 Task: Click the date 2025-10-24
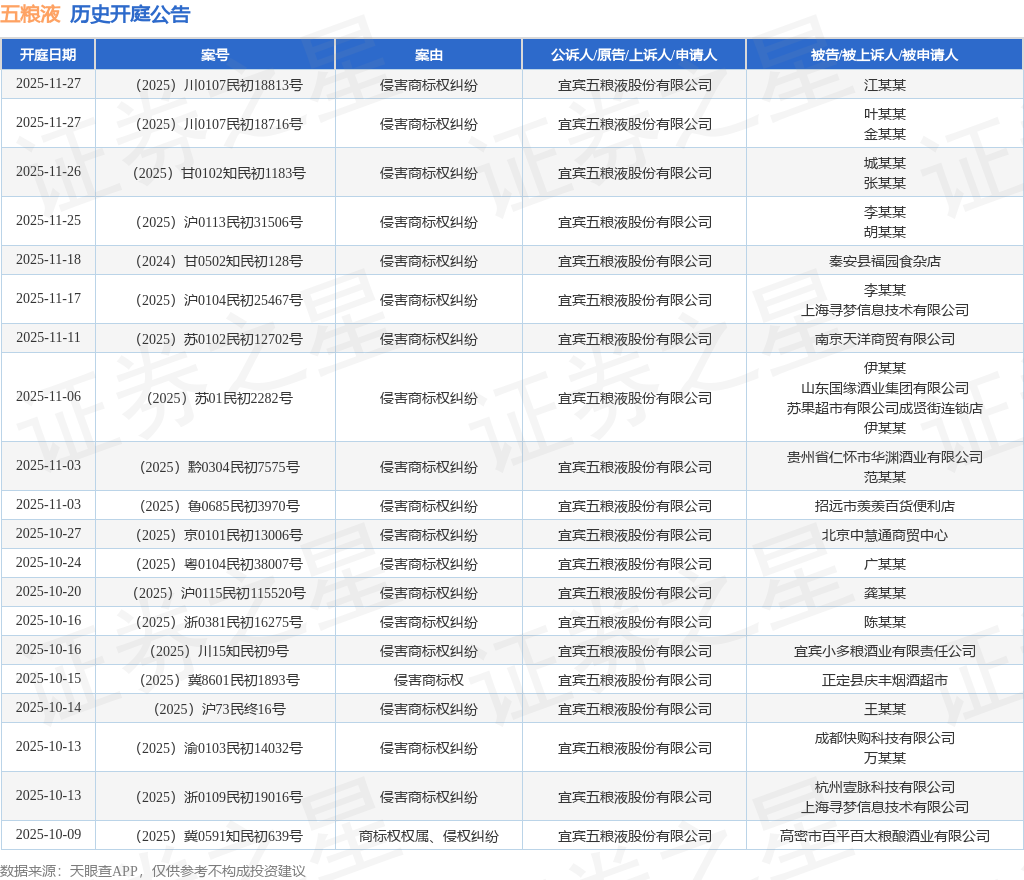point(48,562)
